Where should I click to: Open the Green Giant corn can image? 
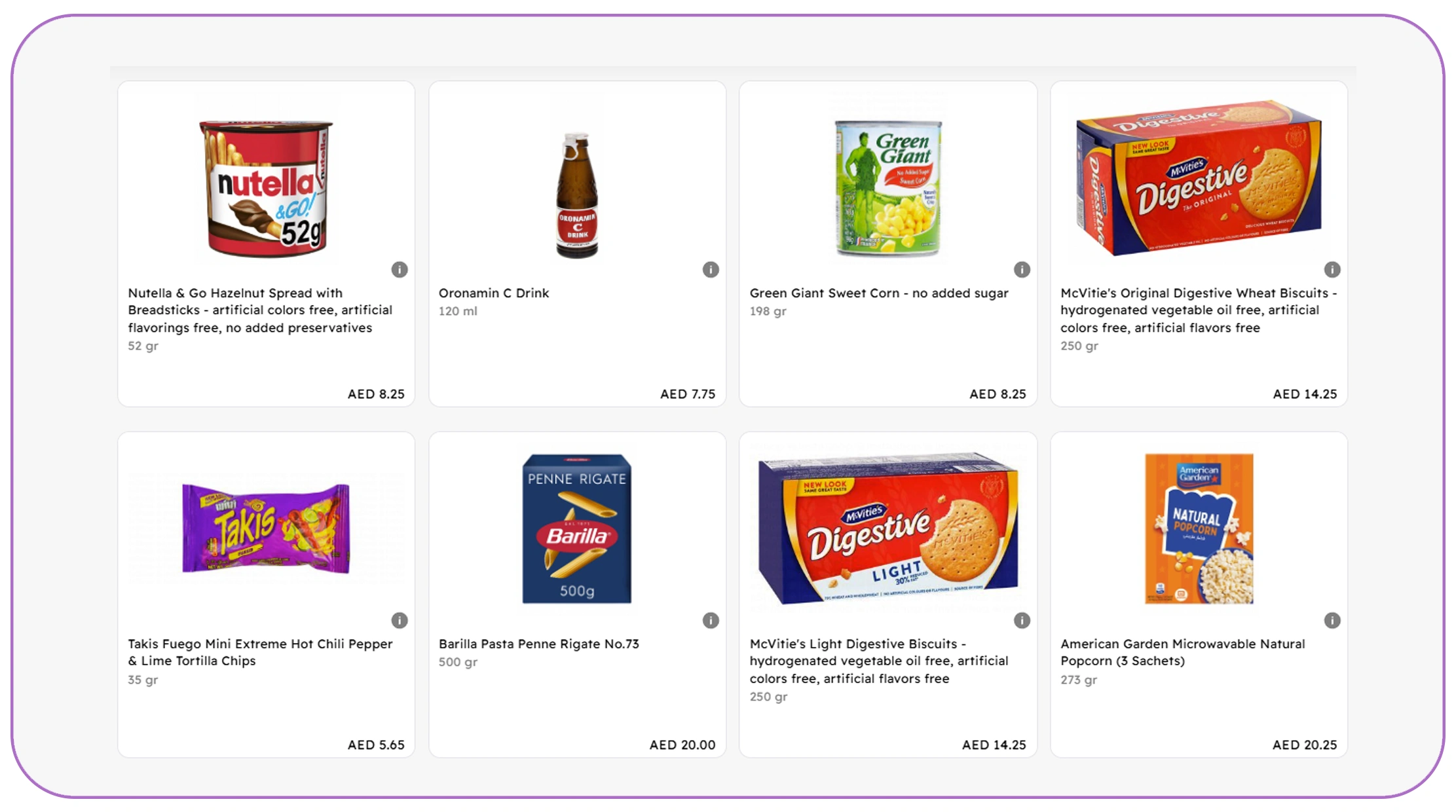tap(888, 188)
